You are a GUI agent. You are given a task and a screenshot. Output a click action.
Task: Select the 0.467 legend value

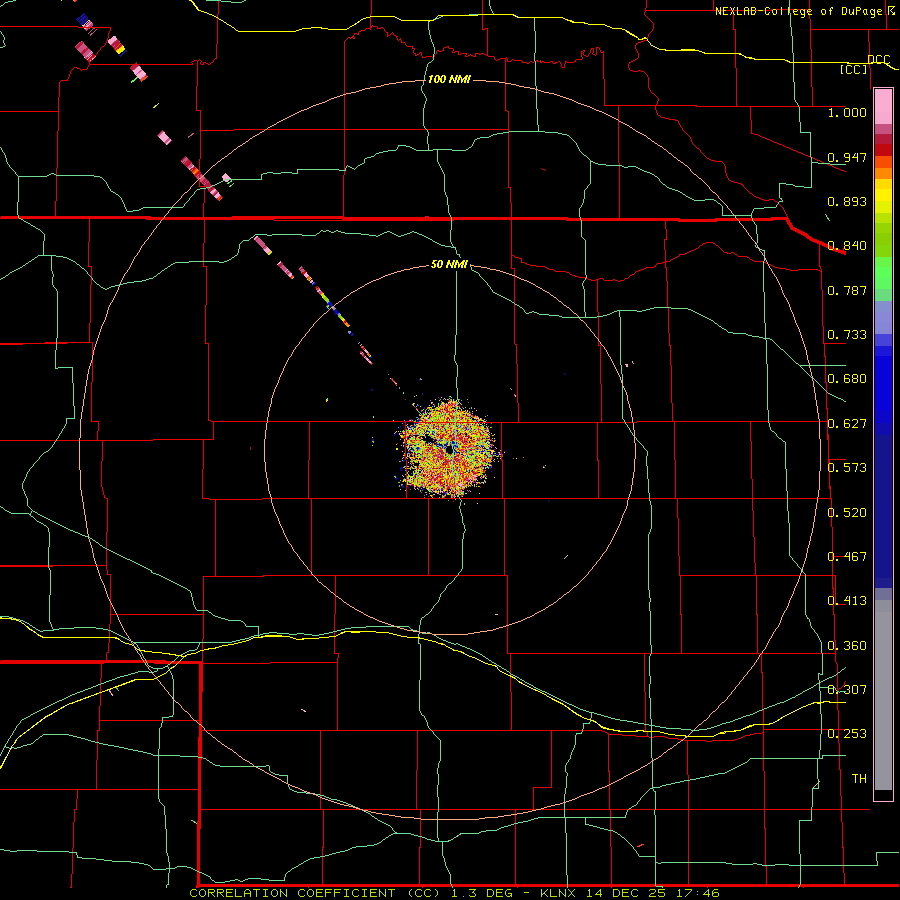847,557
